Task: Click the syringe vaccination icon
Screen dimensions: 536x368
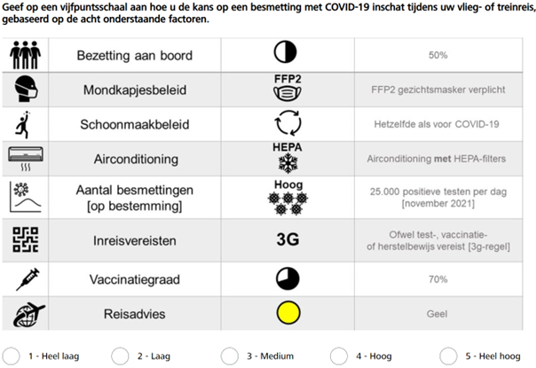Action: coord(28,279)
